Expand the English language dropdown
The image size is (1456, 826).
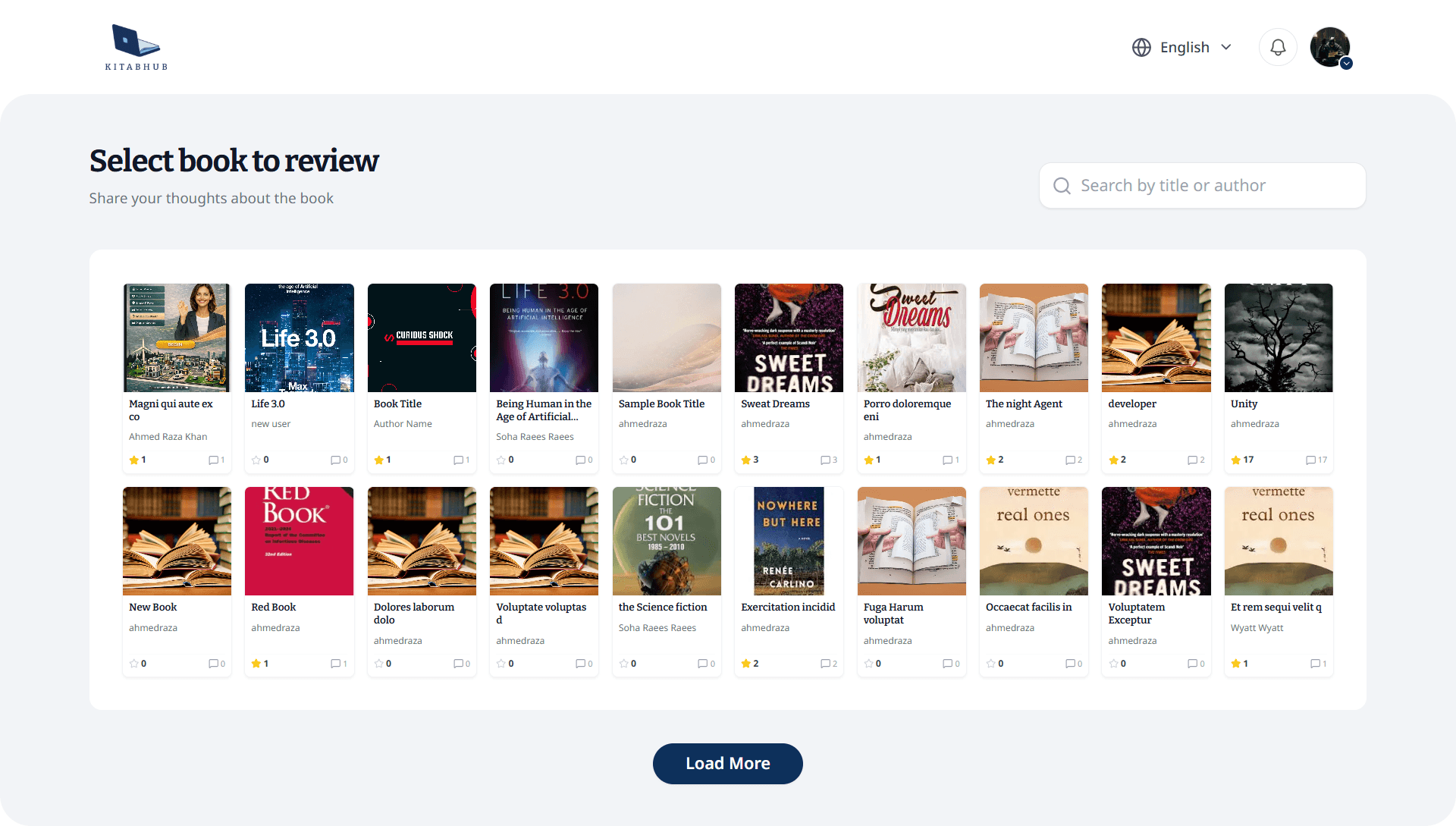[1184, 48]
